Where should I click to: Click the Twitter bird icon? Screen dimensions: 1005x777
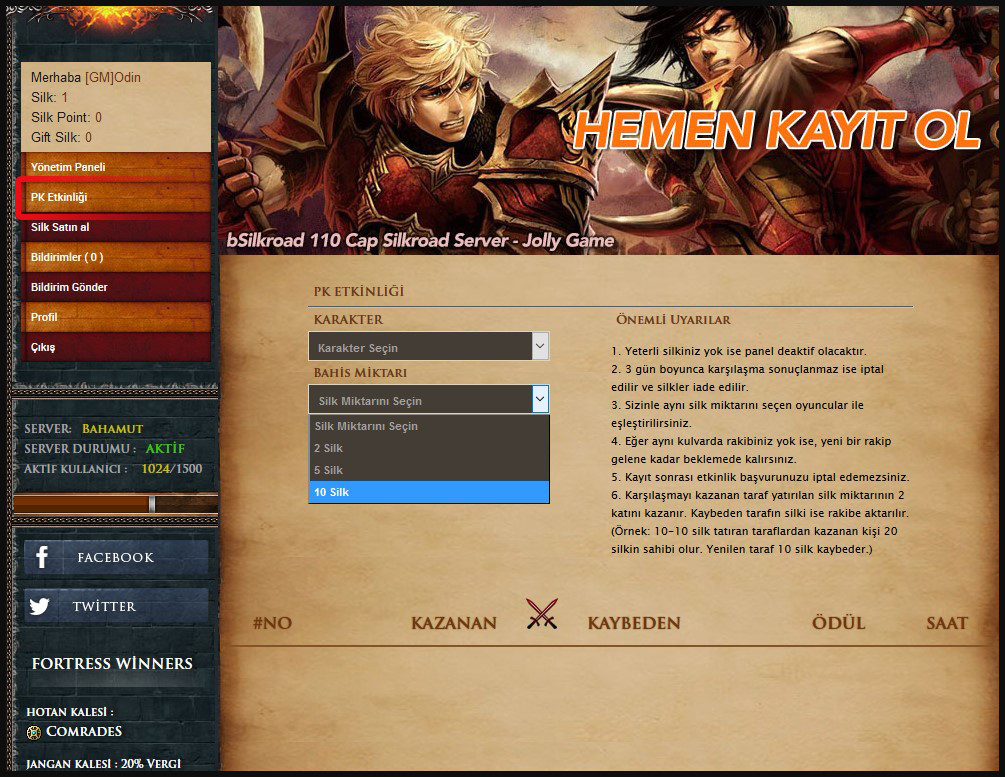40,606
